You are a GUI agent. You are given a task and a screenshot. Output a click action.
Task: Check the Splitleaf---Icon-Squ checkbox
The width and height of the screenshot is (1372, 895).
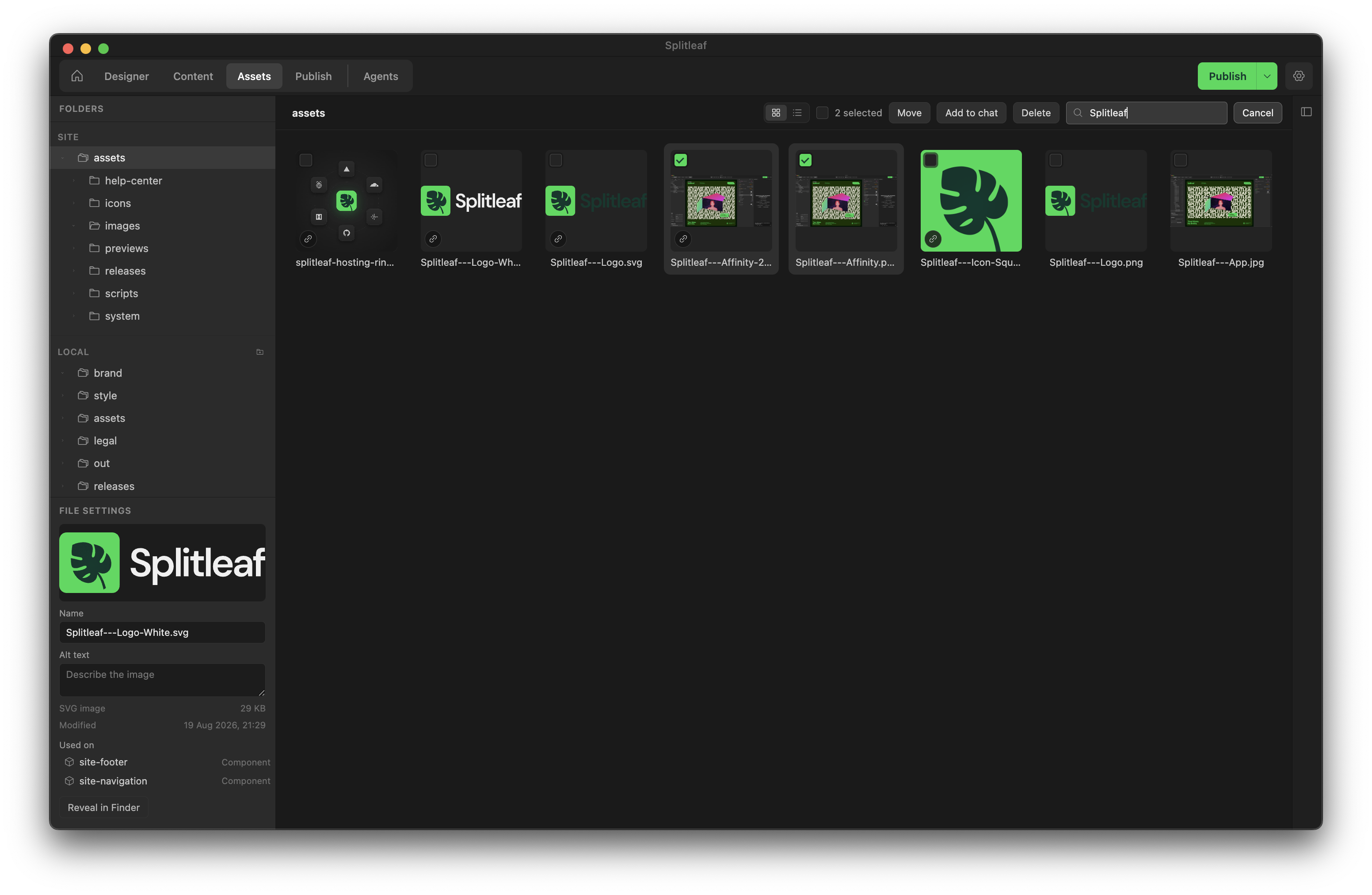930,161
